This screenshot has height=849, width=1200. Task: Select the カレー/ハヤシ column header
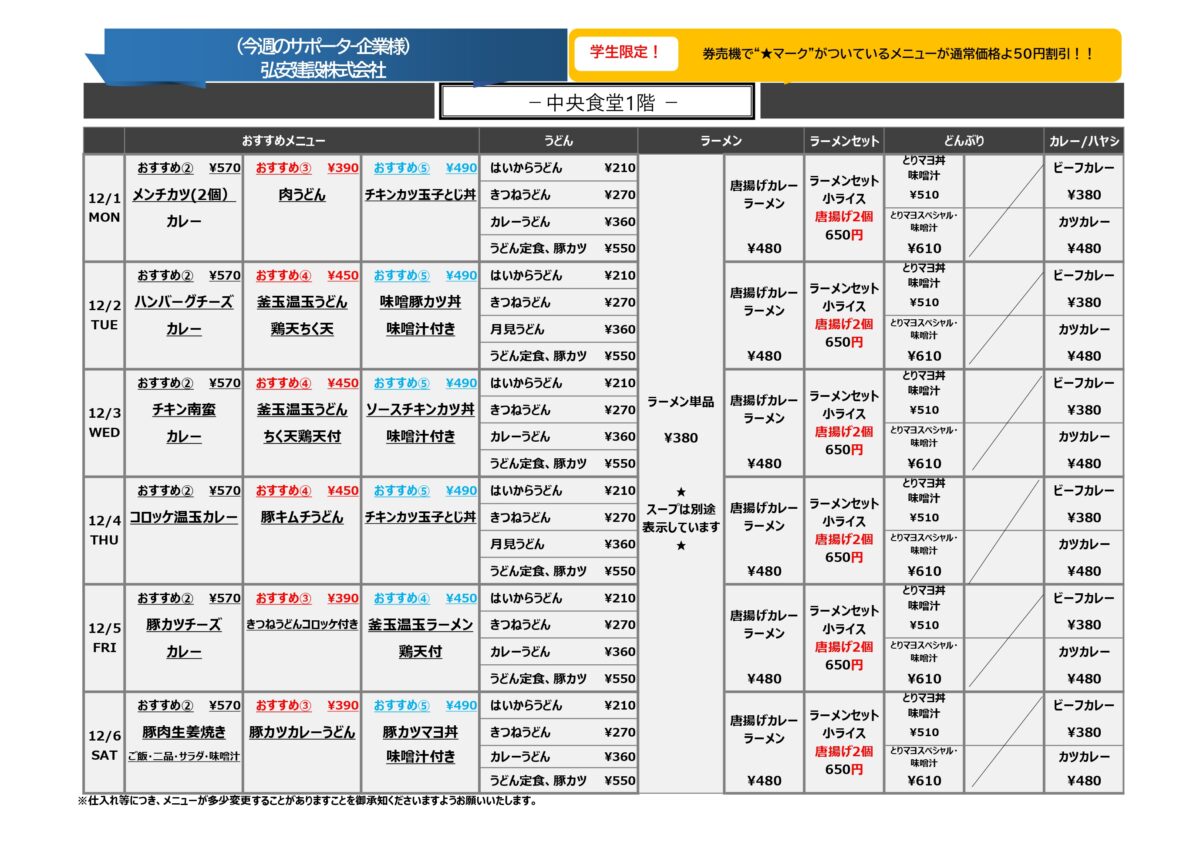[1084, 141]
